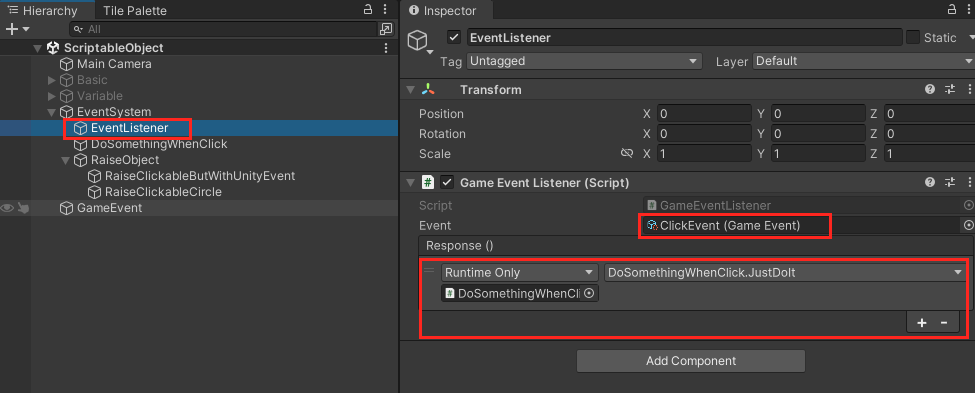Open the Hierarchy panel options menu

tap(386, 9)
